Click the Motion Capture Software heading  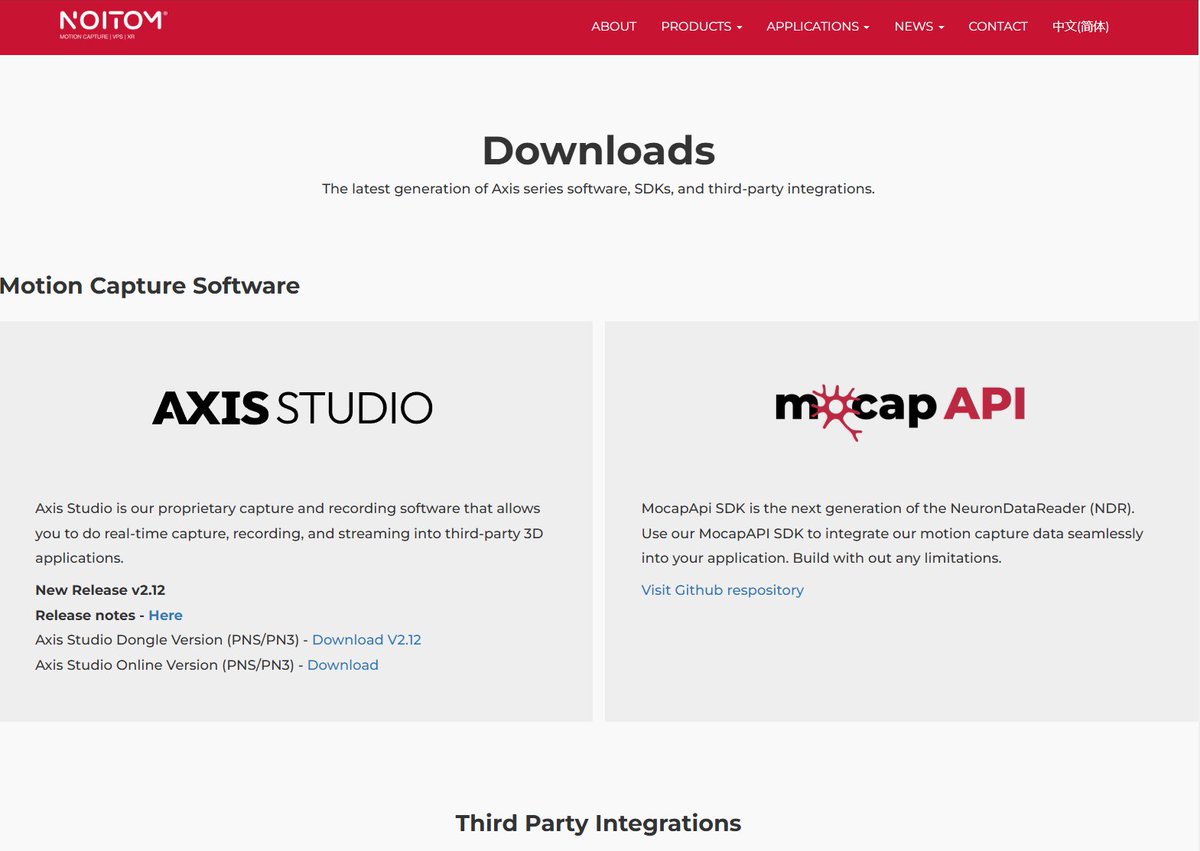click(150, 286)
